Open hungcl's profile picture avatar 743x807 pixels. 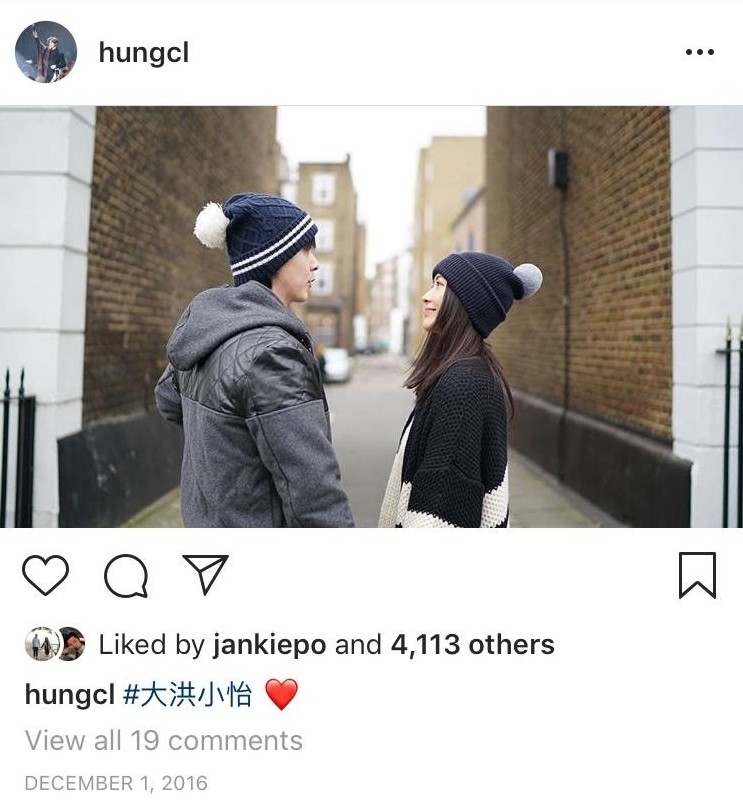pos(46,51)
